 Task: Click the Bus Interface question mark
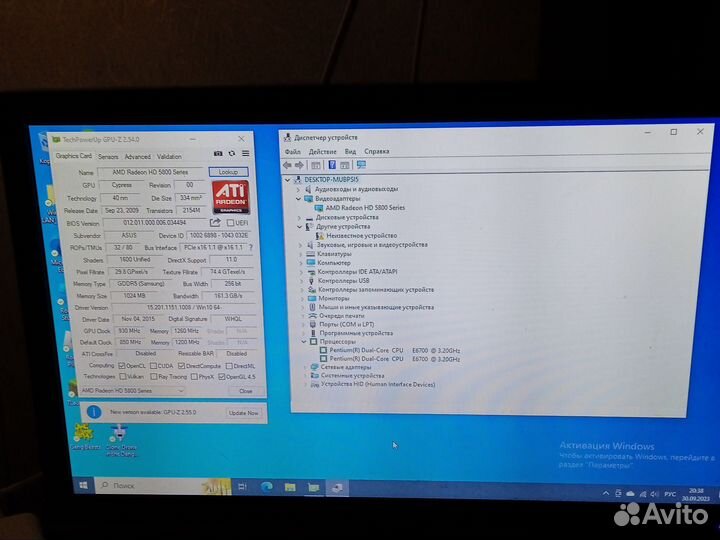(x=251, y=247)
